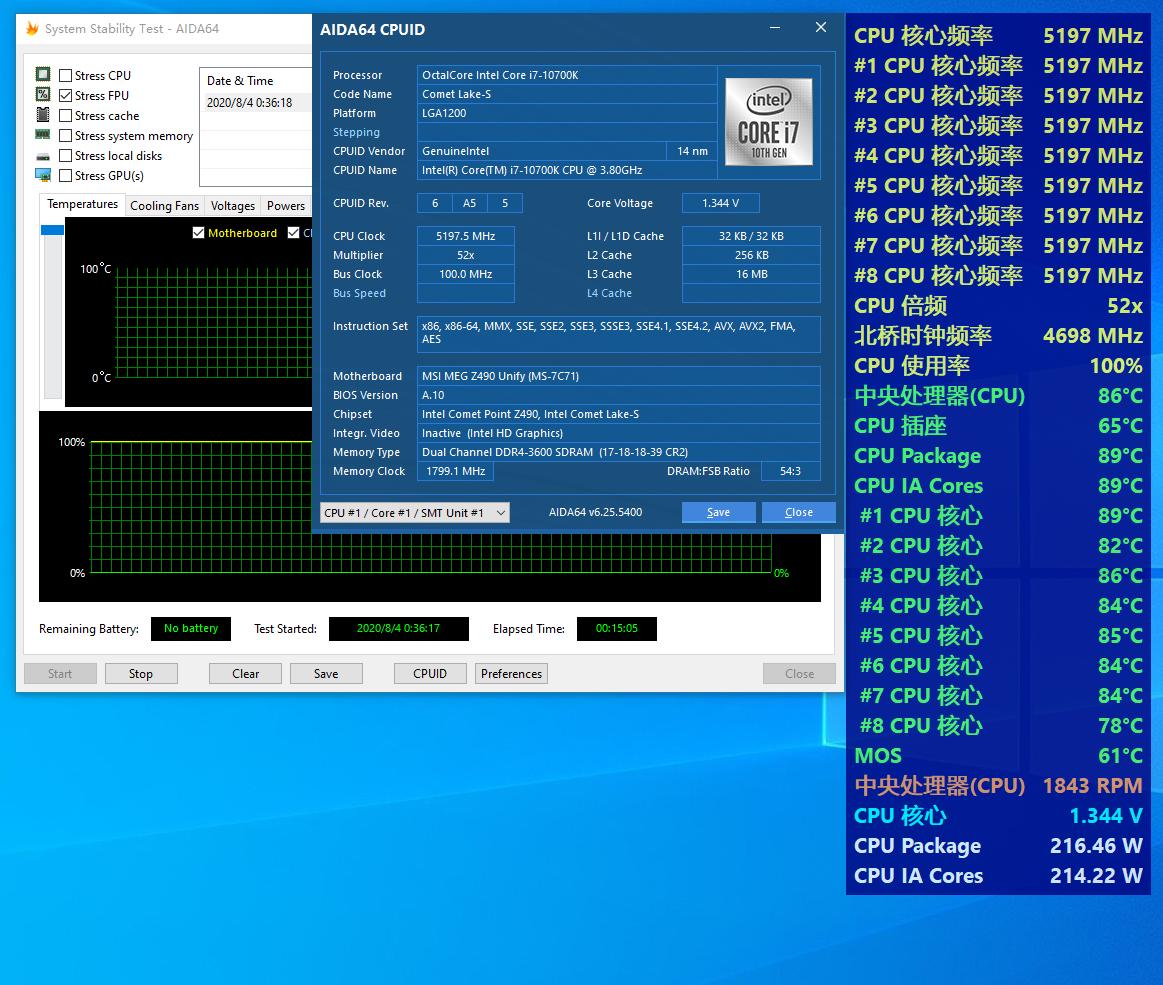Click the CPU Clock value 5197.5 MHz
Image resolution: width=1163 pixels, height=985 pixels.
coord(466,236)
